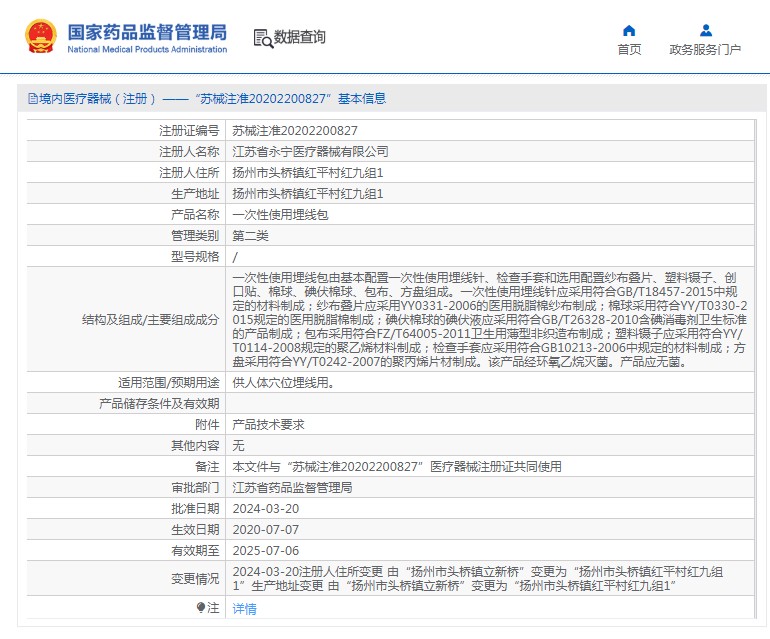
Task: Click the 生产地址 address value
Action: pyautogui.click(x=307, y=194)
